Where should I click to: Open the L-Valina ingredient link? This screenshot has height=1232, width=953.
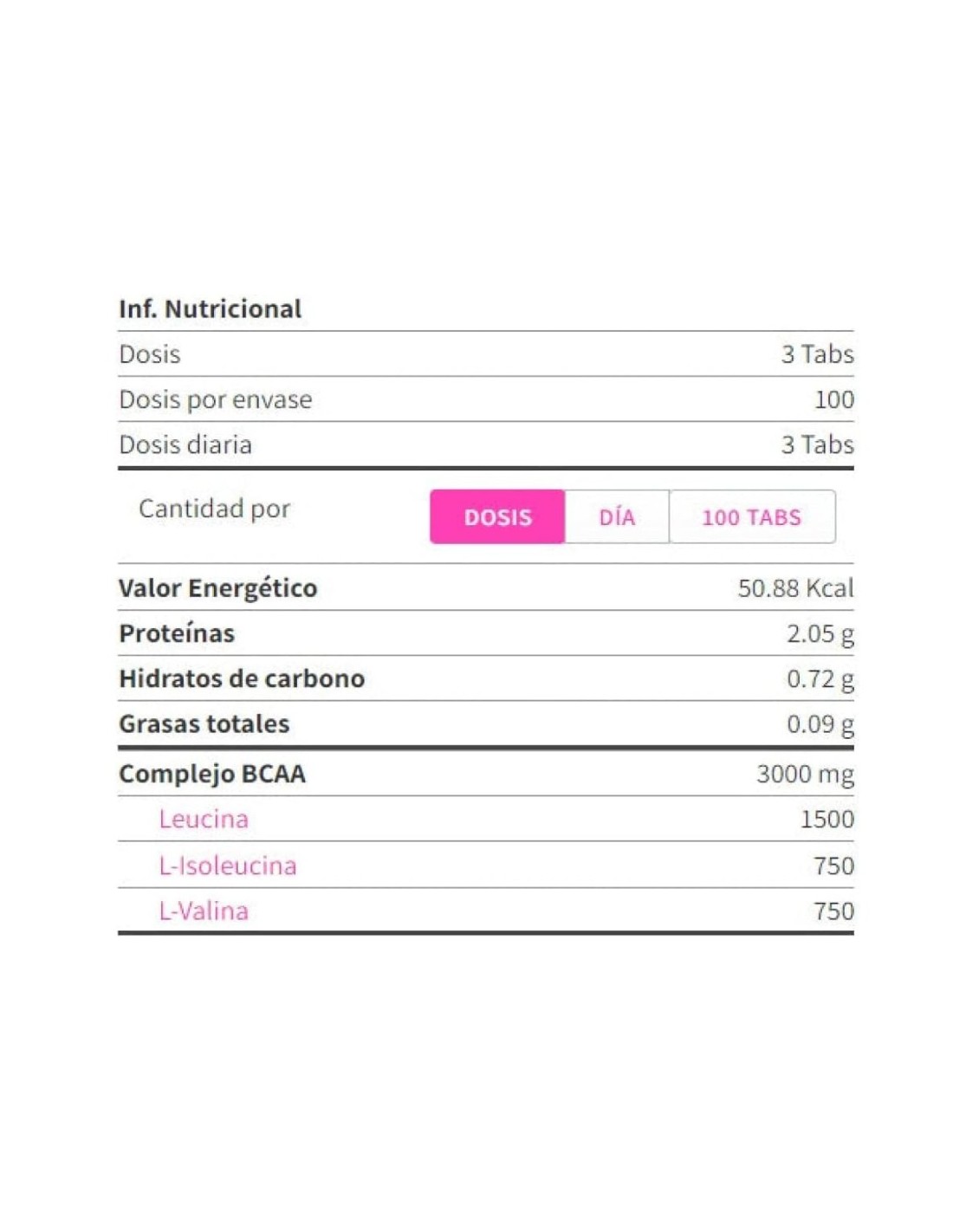(x=204, y=911)
